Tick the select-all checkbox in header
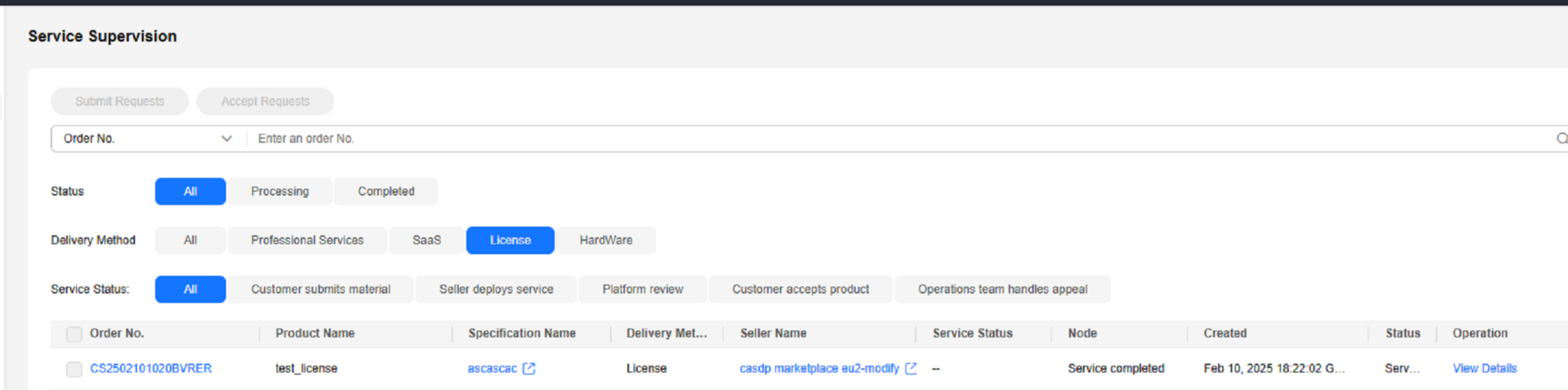The height and width of the screenshot is (390, 1568). pos(74,334)
